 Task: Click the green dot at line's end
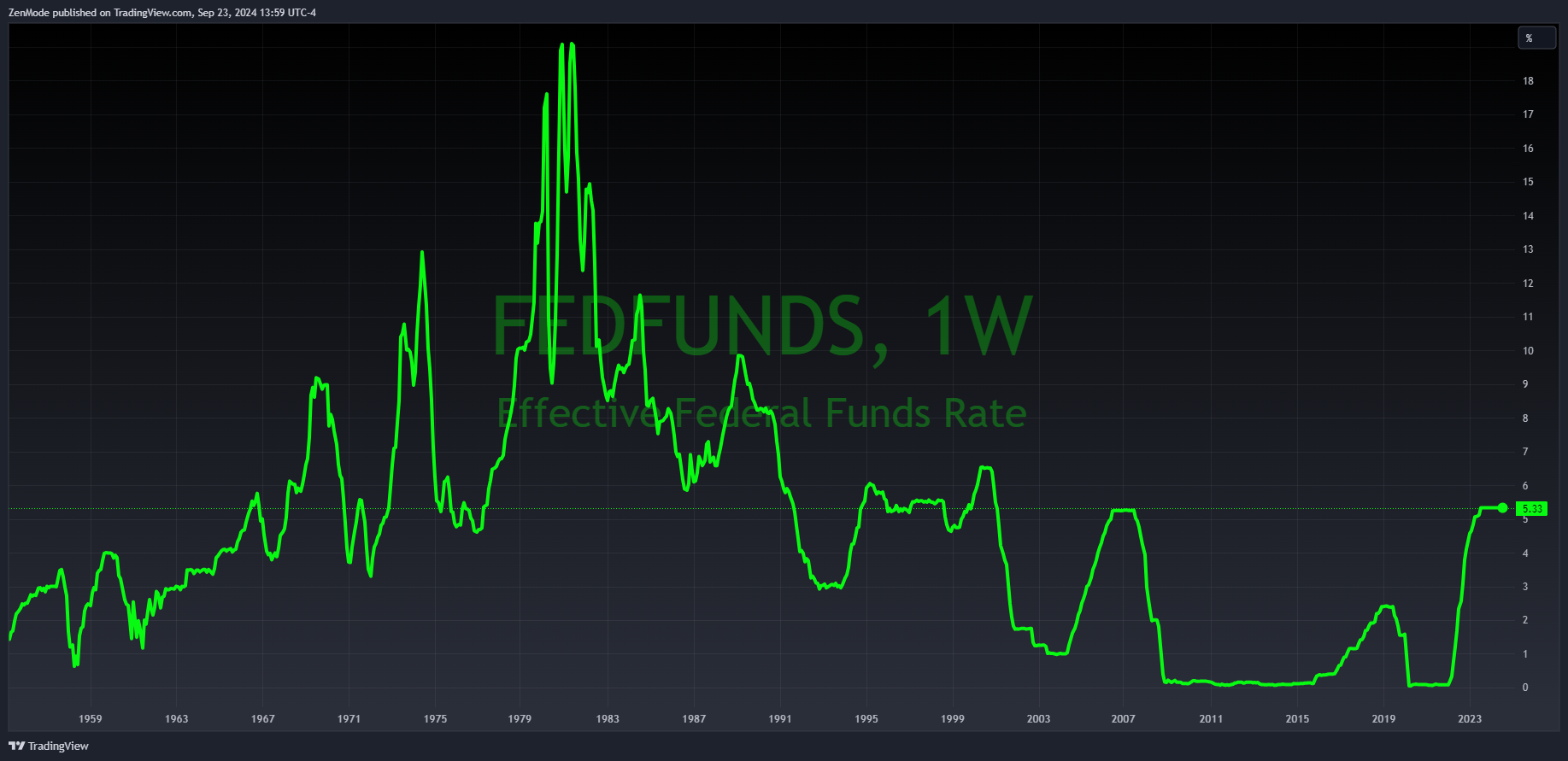1503,508
